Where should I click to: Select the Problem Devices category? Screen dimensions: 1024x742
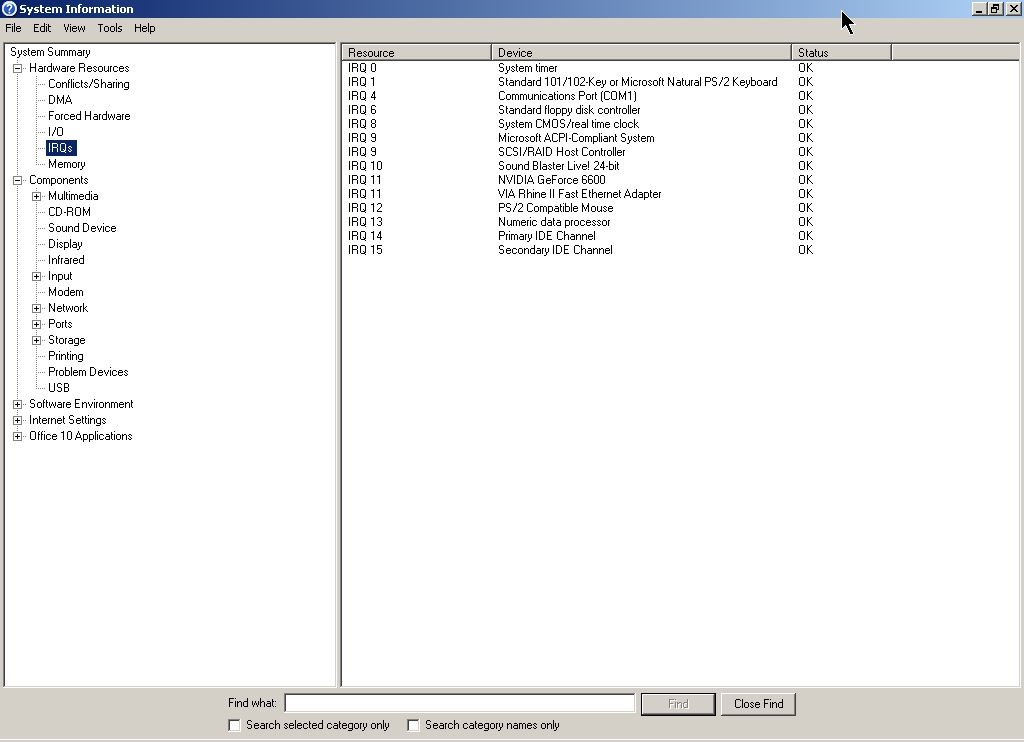pos(88,372)
